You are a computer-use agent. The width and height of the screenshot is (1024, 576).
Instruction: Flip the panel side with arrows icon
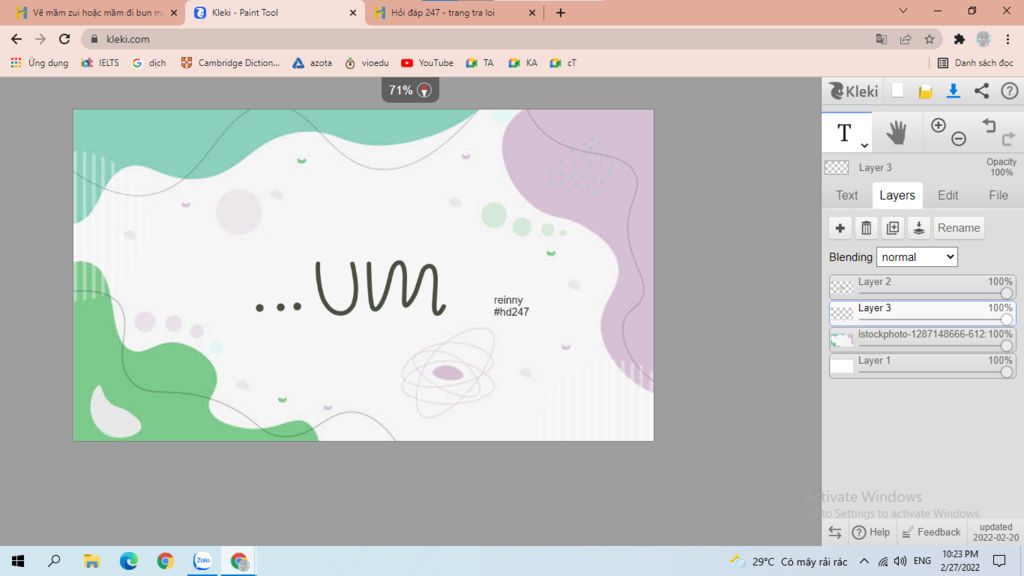[835, 532]
